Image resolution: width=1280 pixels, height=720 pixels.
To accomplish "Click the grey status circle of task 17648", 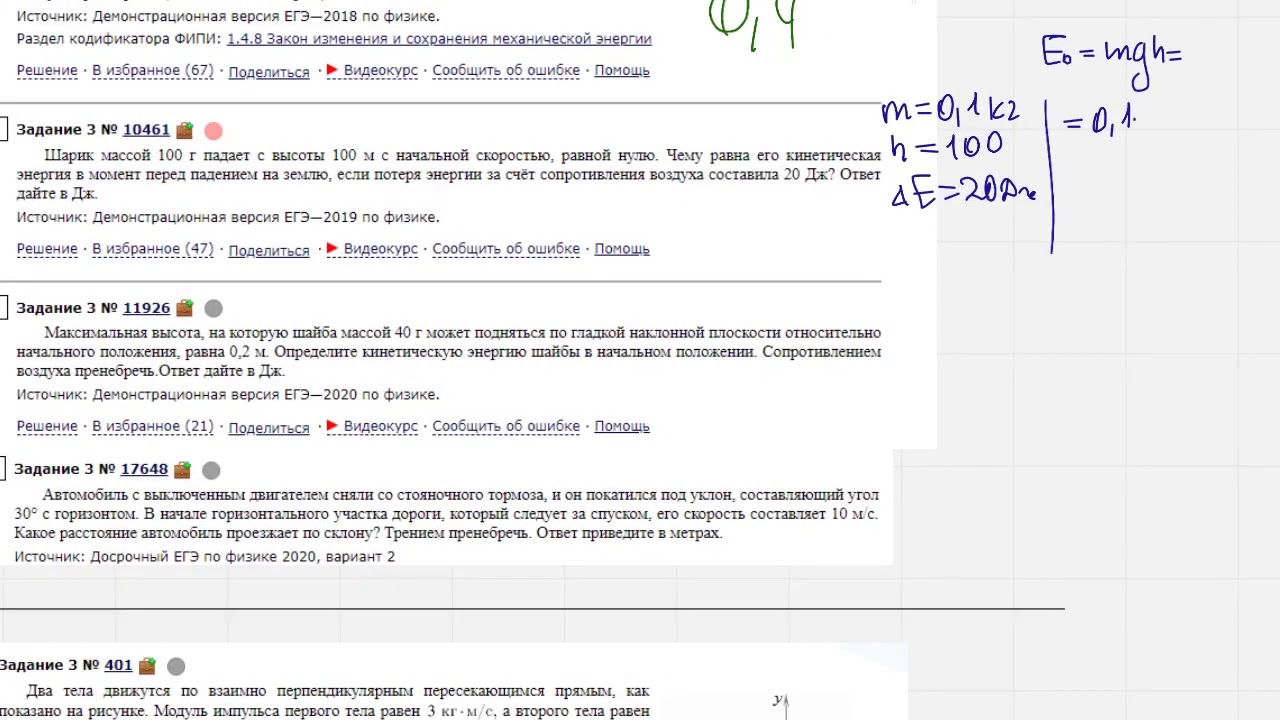I will (x=211, y=470).
